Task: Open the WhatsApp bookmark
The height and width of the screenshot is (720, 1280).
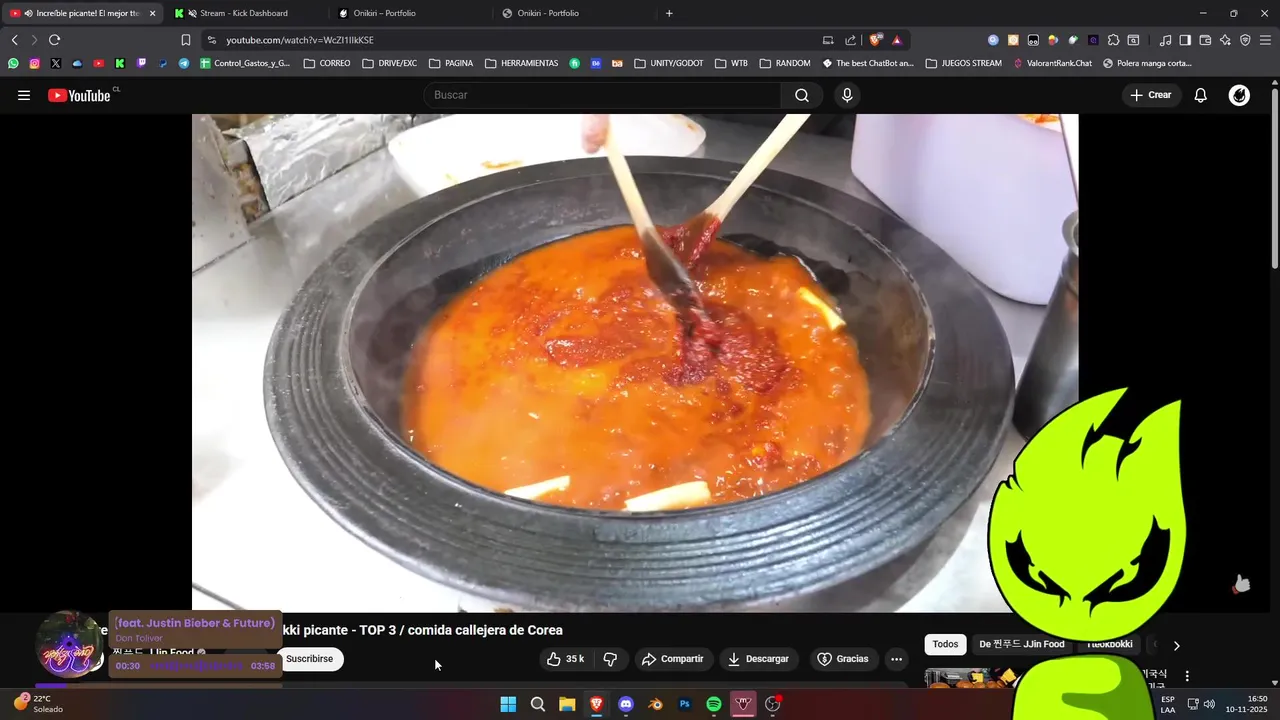Action: click(13, 63)
